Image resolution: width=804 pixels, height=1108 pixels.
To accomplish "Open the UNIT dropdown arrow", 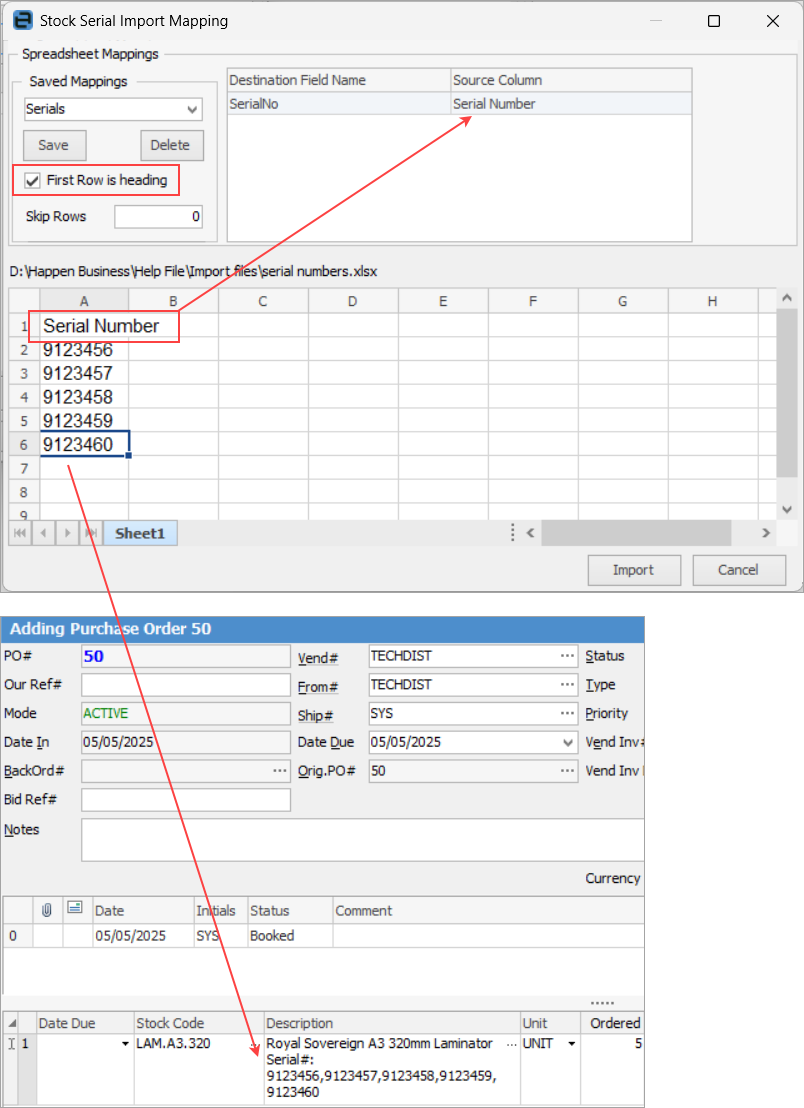I will pyautogui.click(x=572, y=1044).
